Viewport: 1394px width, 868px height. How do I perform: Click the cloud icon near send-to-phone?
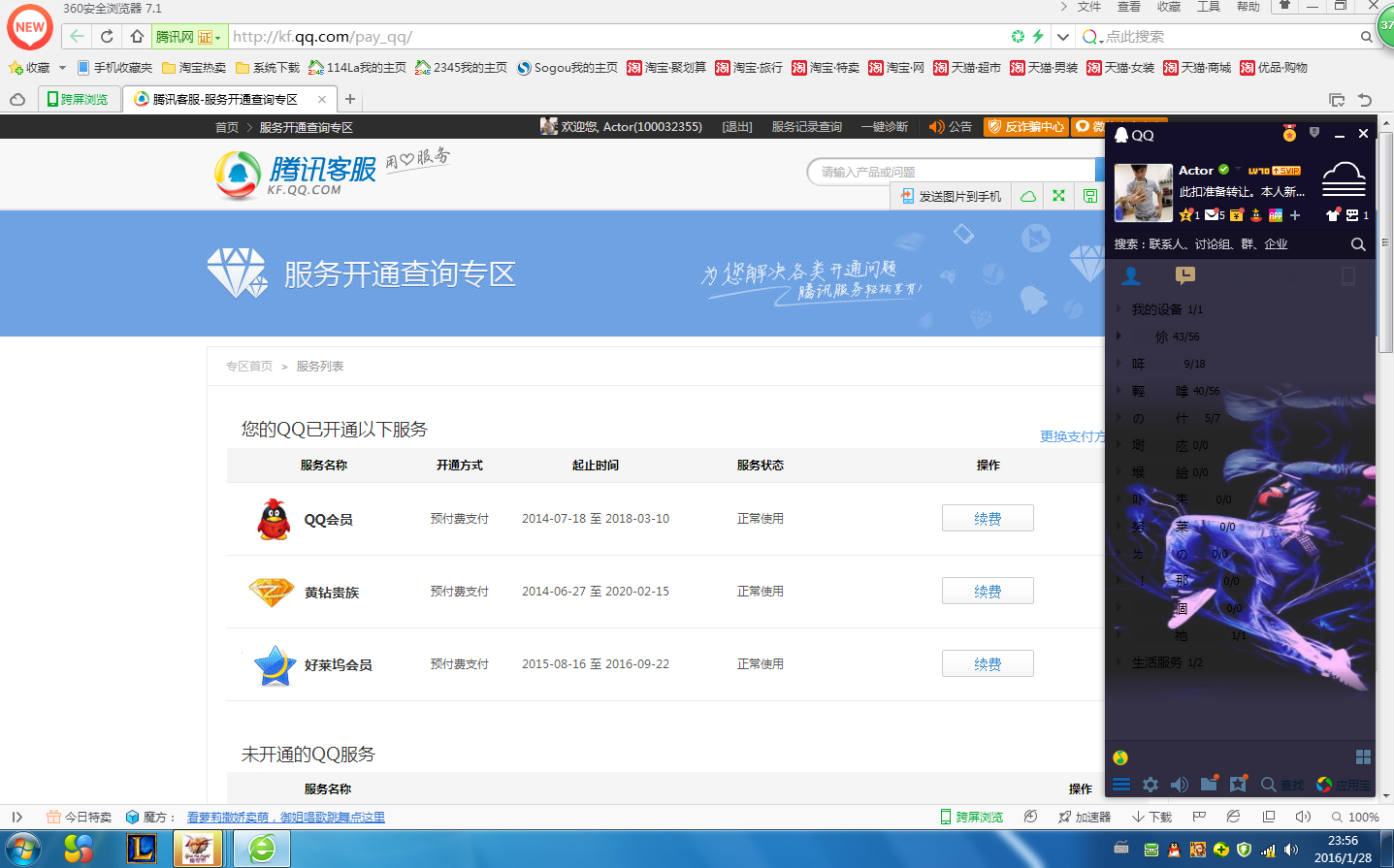[x=1028, y=196]
